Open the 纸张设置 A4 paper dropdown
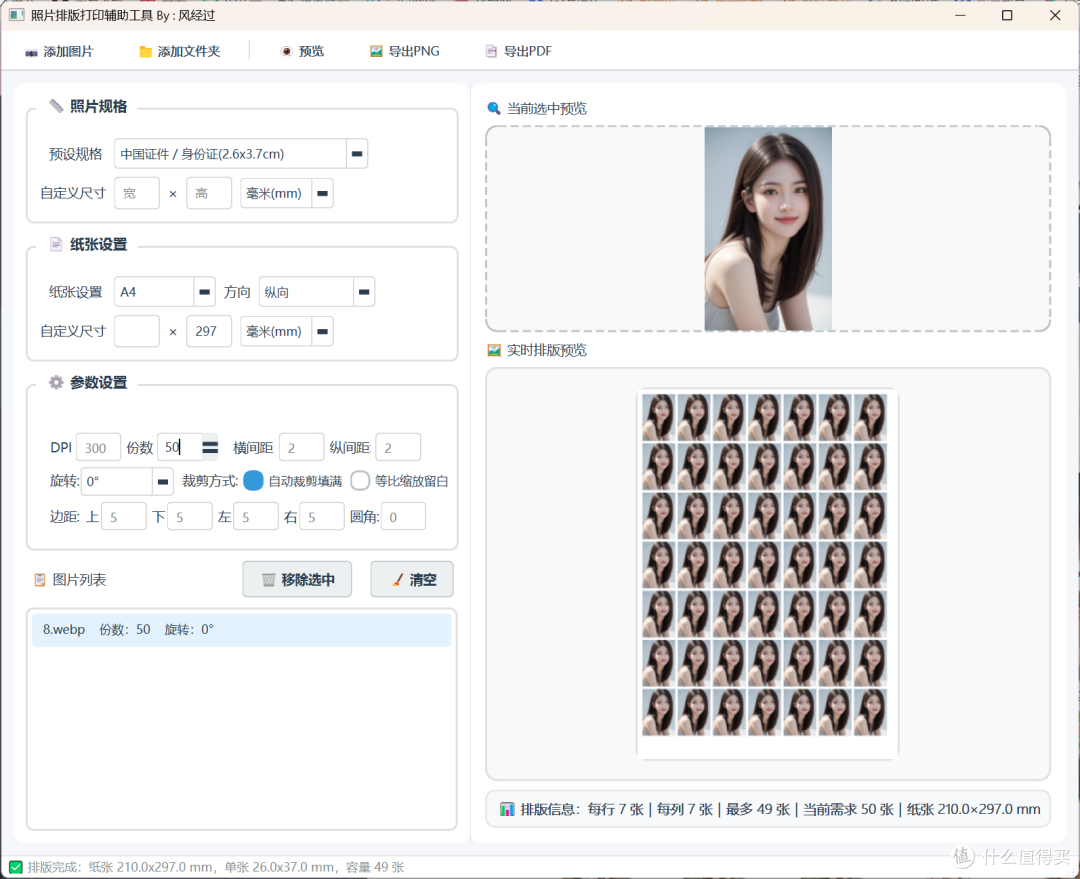The image size is (1080, 879). (x=205, y=292)
